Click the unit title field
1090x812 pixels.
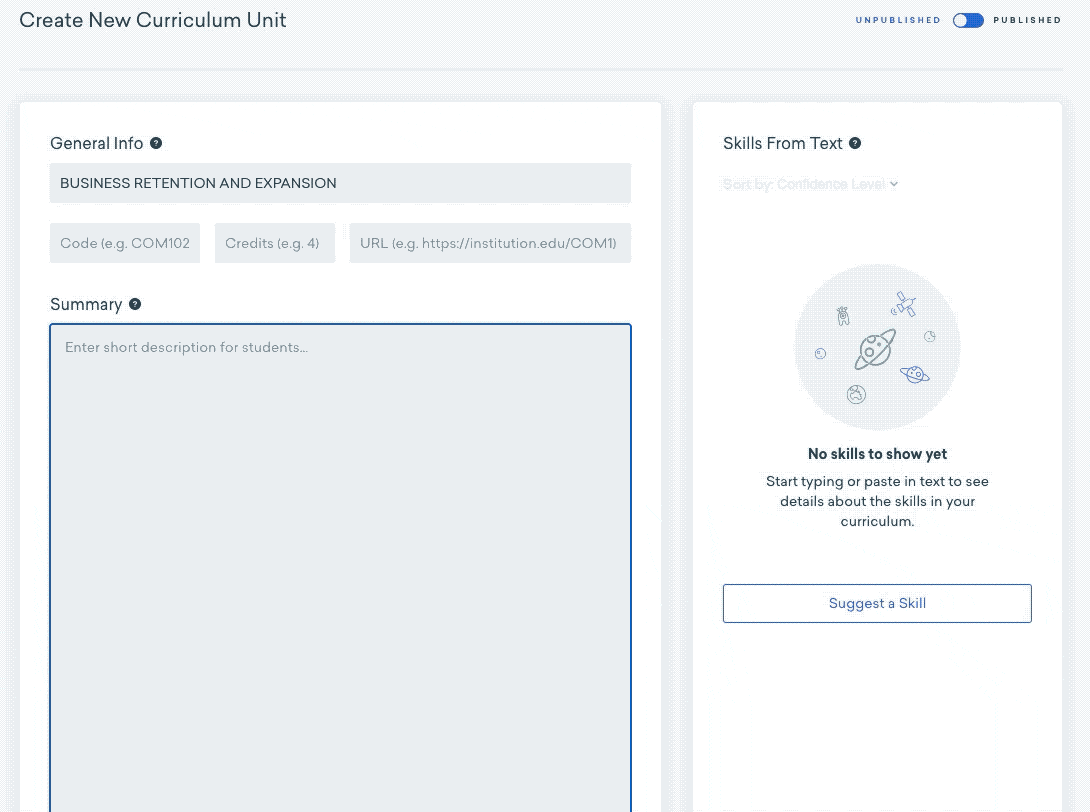click(x=340, y=183)
